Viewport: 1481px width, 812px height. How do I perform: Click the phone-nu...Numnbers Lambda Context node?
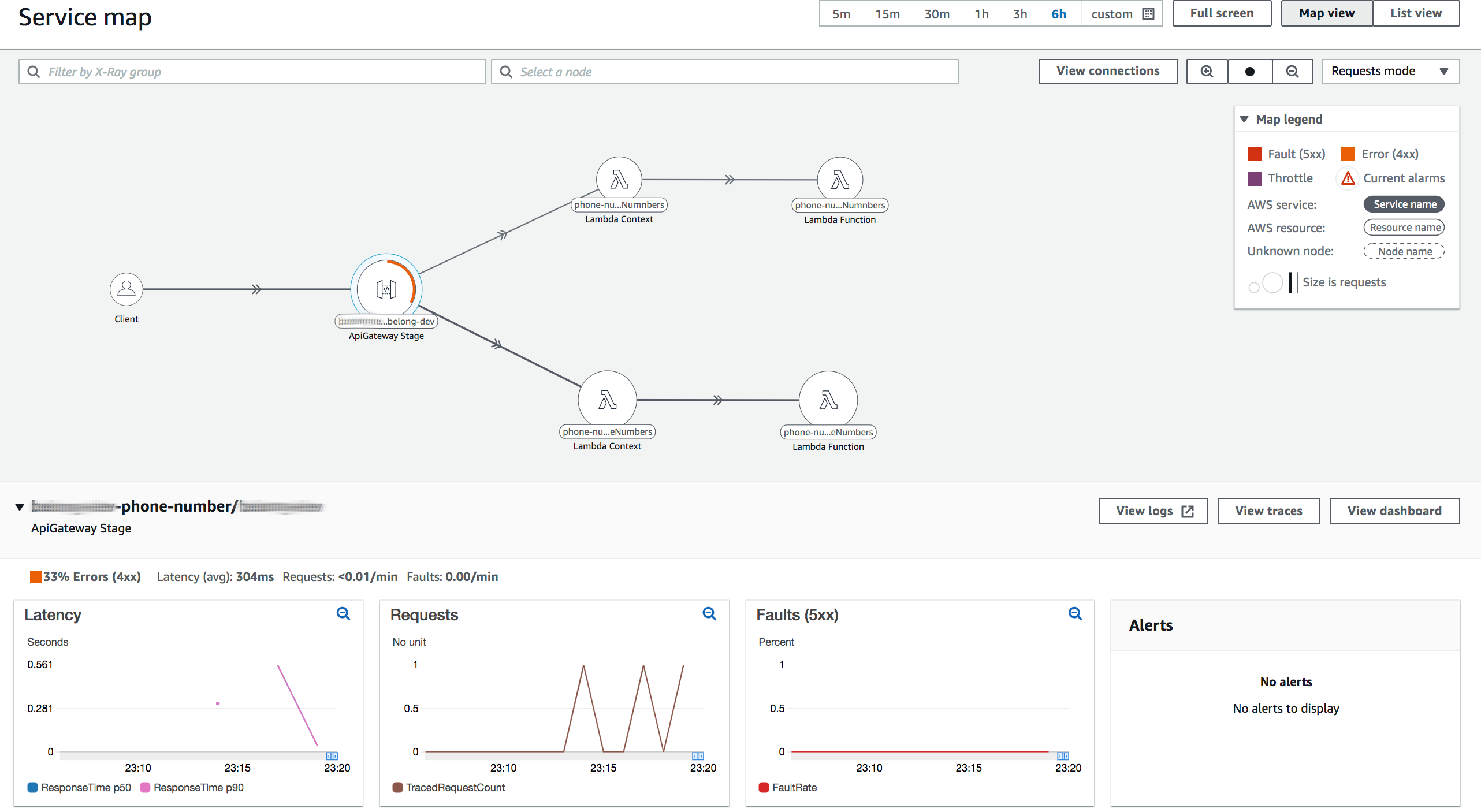[x=619, y=180]
